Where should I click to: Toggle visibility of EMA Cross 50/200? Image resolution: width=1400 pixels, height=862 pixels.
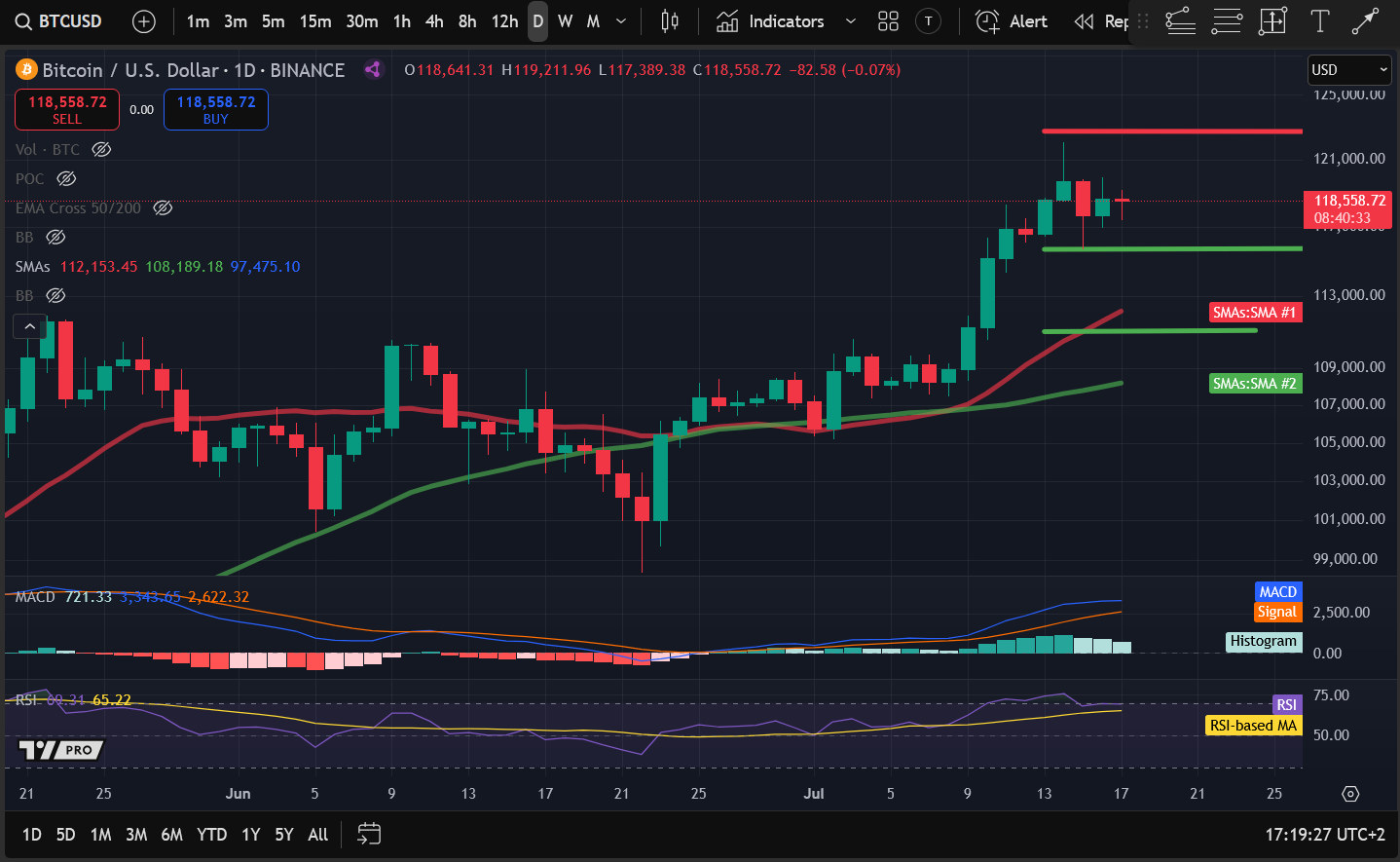(x=163, y=207)
